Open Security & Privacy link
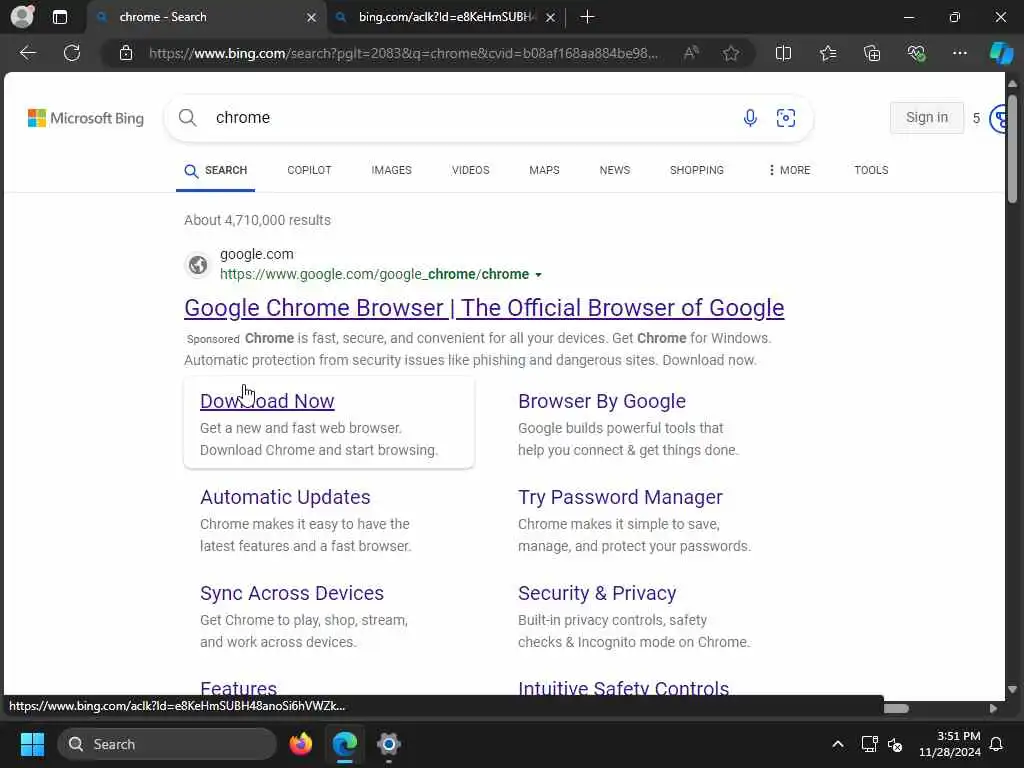 click(597, 593)
